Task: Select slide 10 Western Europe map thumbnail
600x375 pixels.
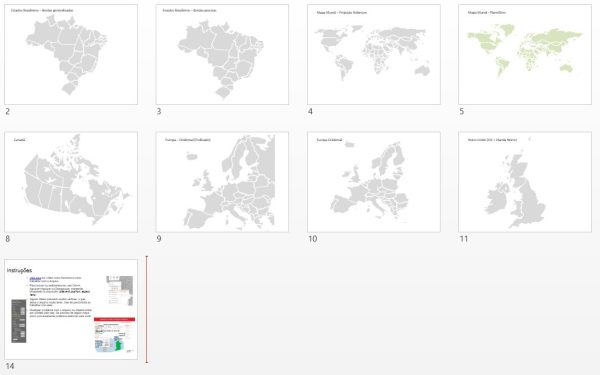Action: tap(374, 182)
